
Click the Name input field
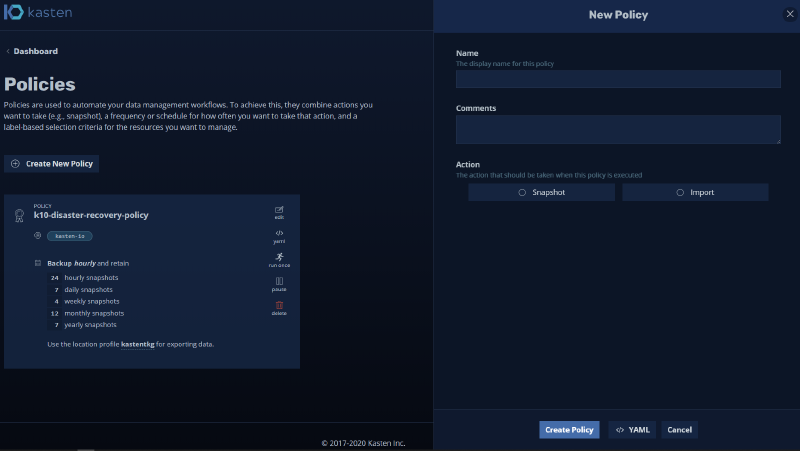tap(618, 79)
